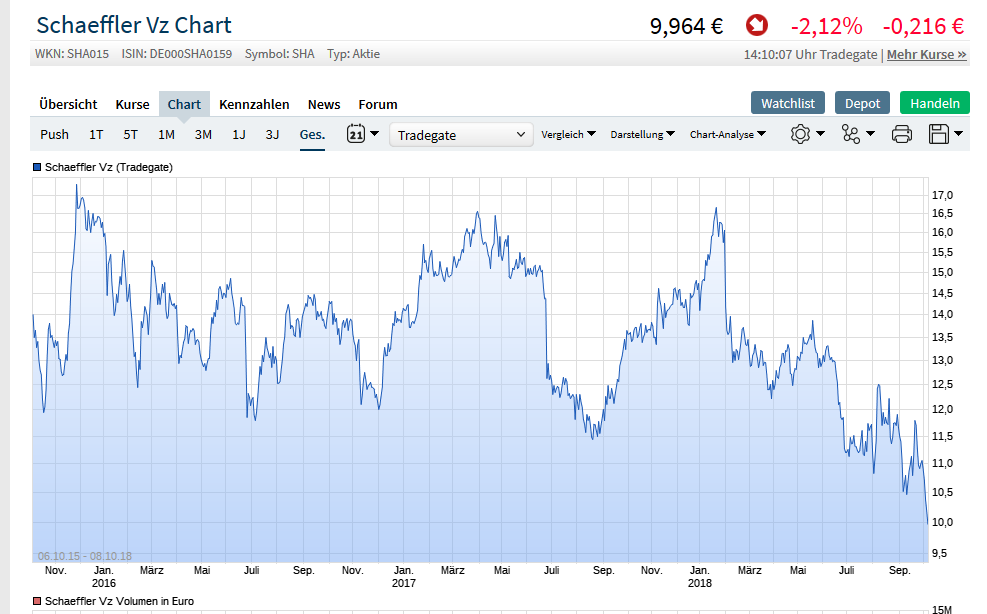This screenshot has height=614, width=987.
Task: Click the Jan. 2018 axis label
Action: pos(699,576)
